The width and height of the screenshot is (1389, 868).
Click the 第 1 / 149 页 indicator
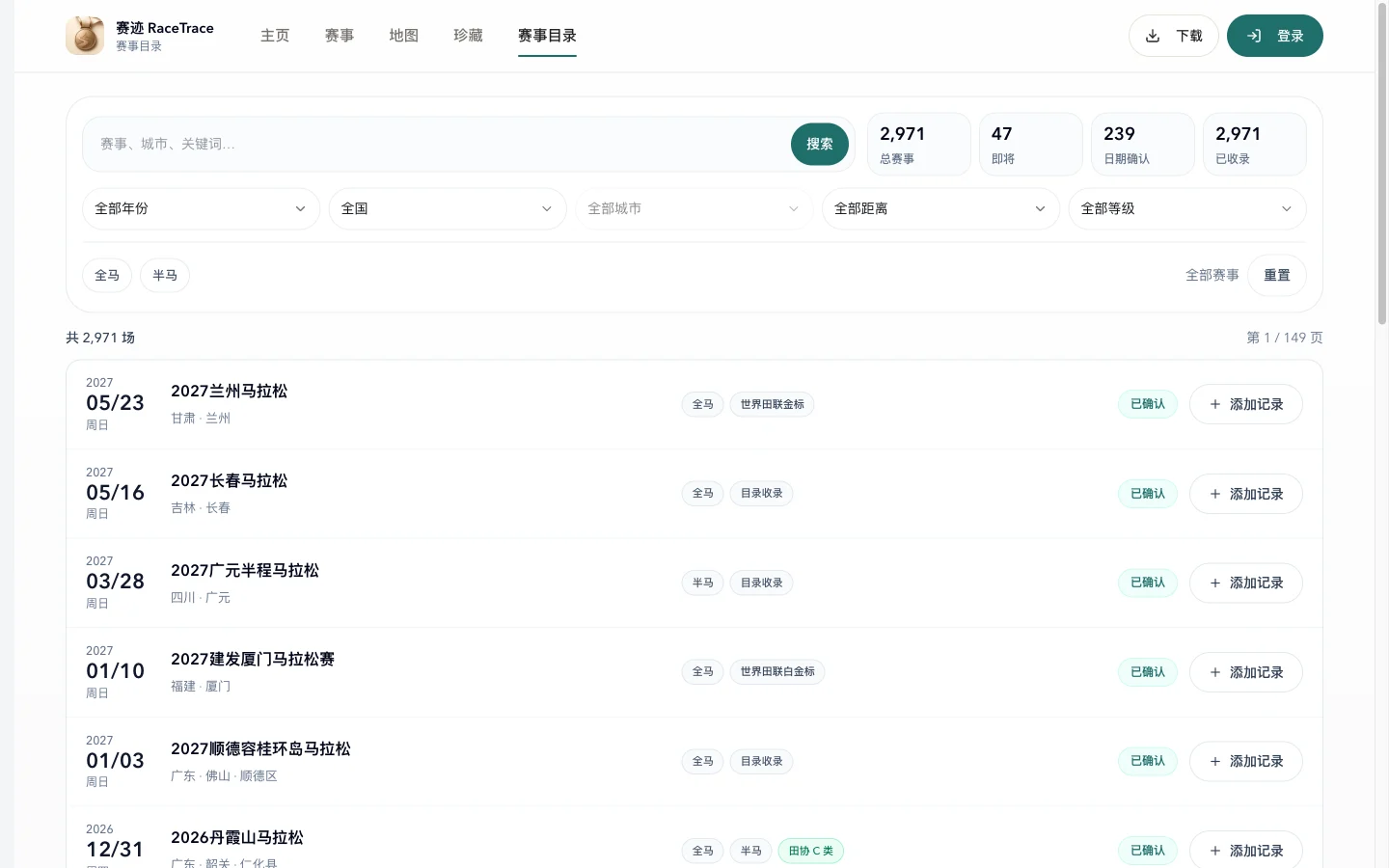click(1285, 338)
